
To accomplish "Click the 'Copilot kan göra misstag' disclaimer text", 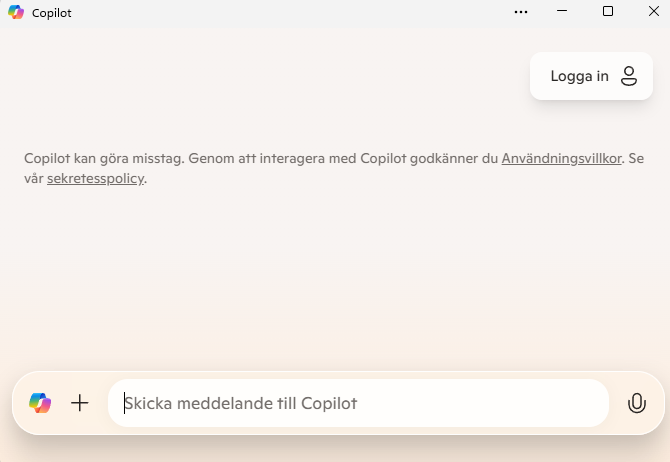I will 104,159.
